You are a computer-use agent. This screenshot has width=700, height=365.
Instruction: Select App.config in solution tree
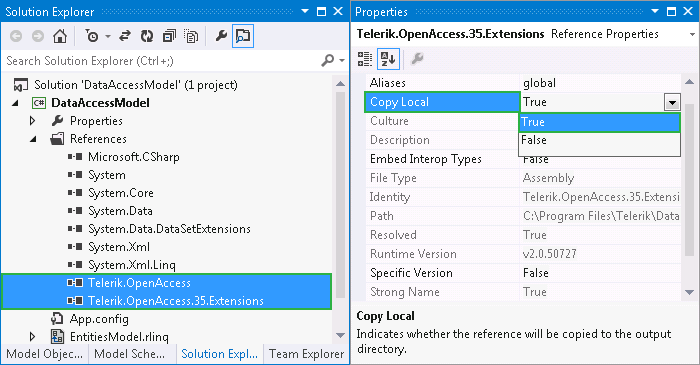click(x=99, y=319)
